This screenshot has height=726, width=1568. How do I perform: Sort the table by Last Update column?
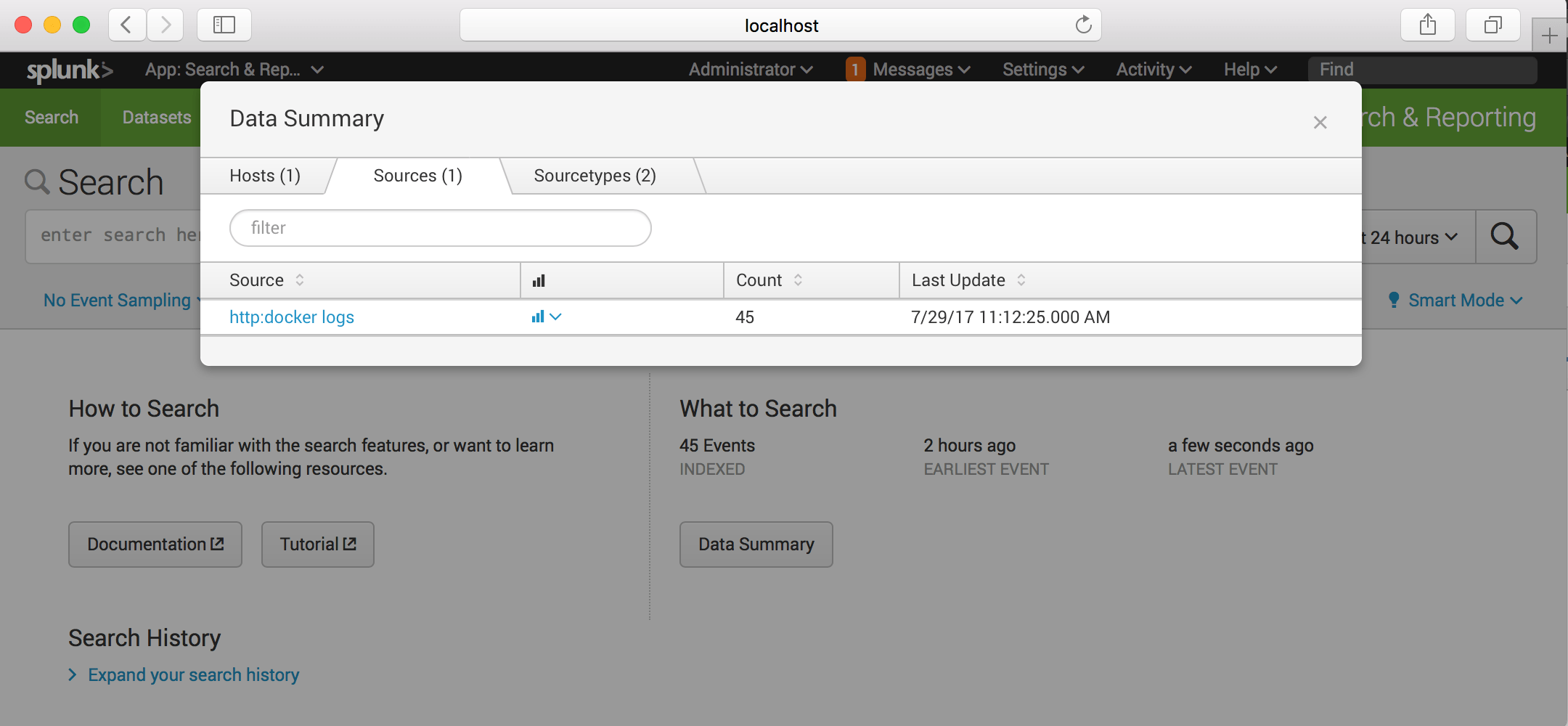click(x=1021, y=280)
